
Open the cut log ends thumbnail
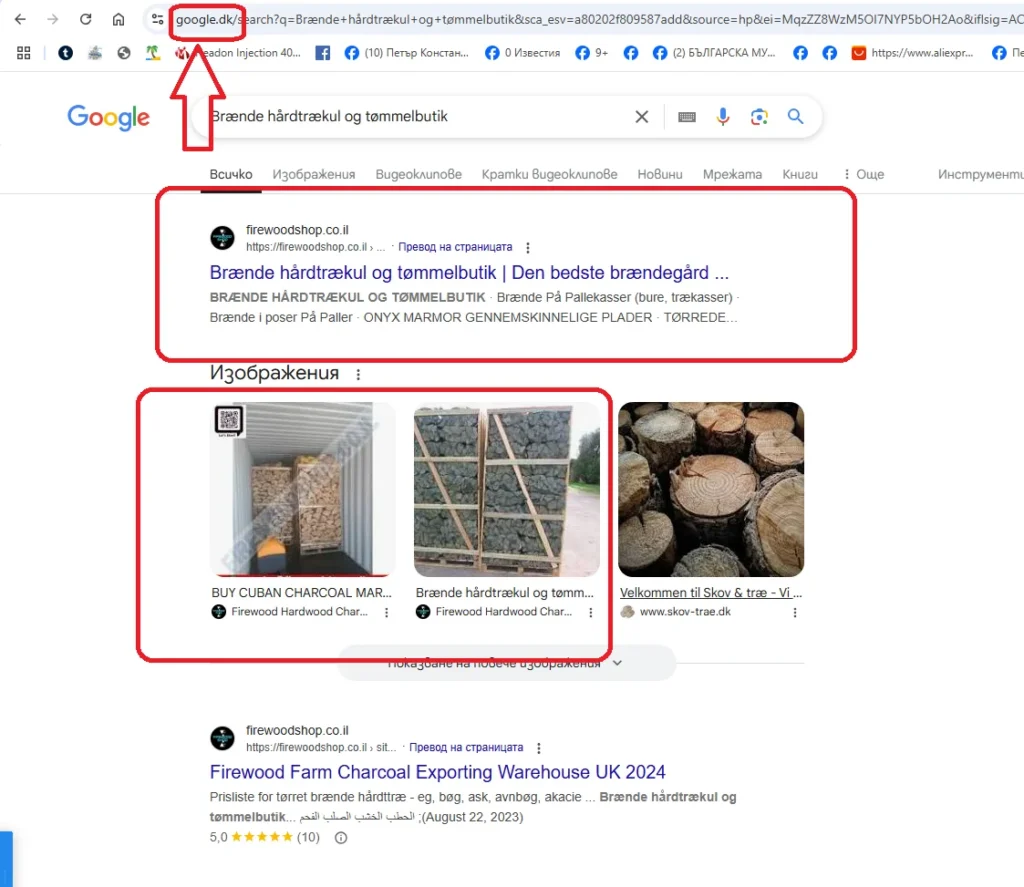coord(711,489)
